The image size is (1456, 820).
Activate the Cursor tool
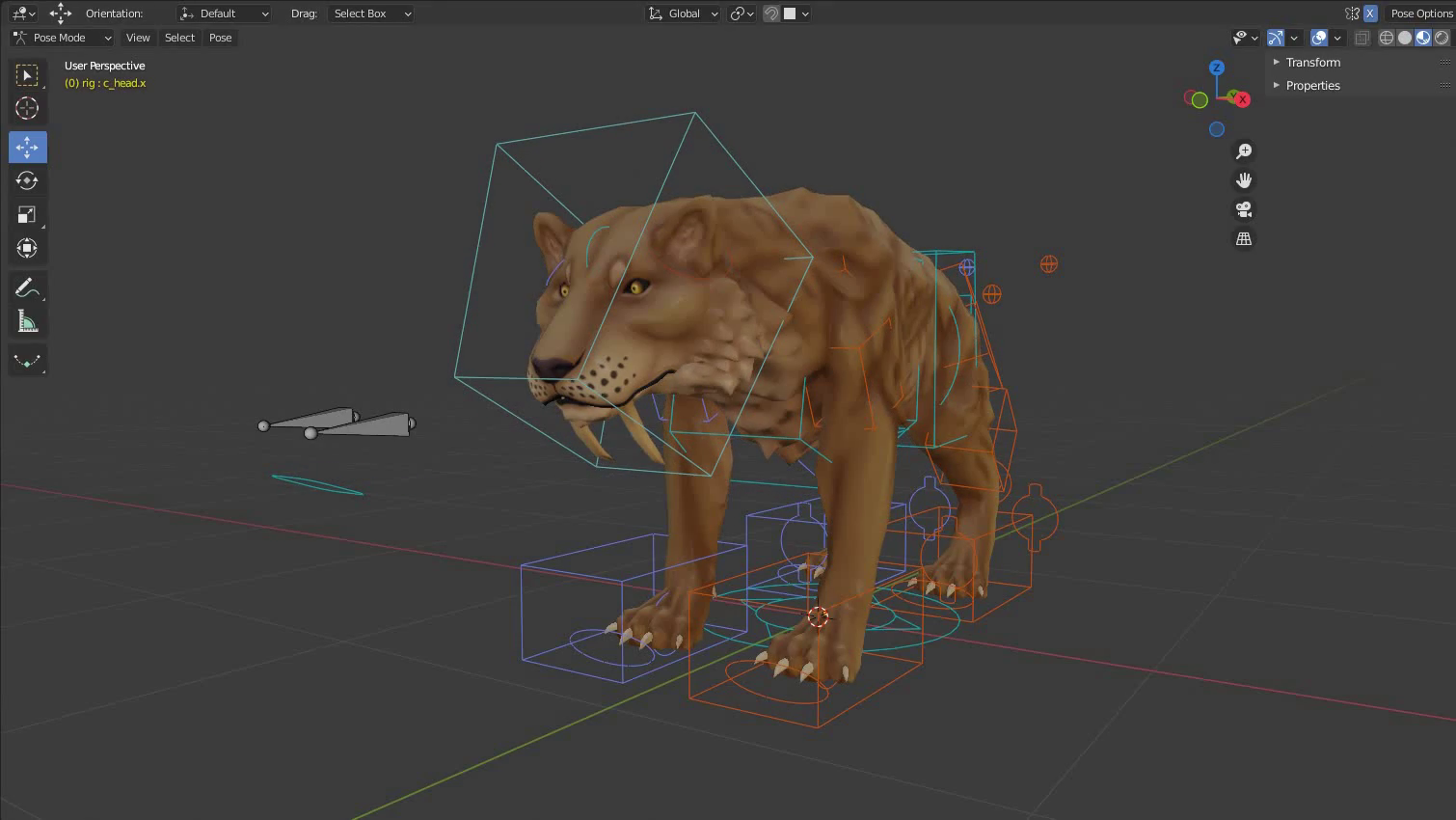[27, 109]
